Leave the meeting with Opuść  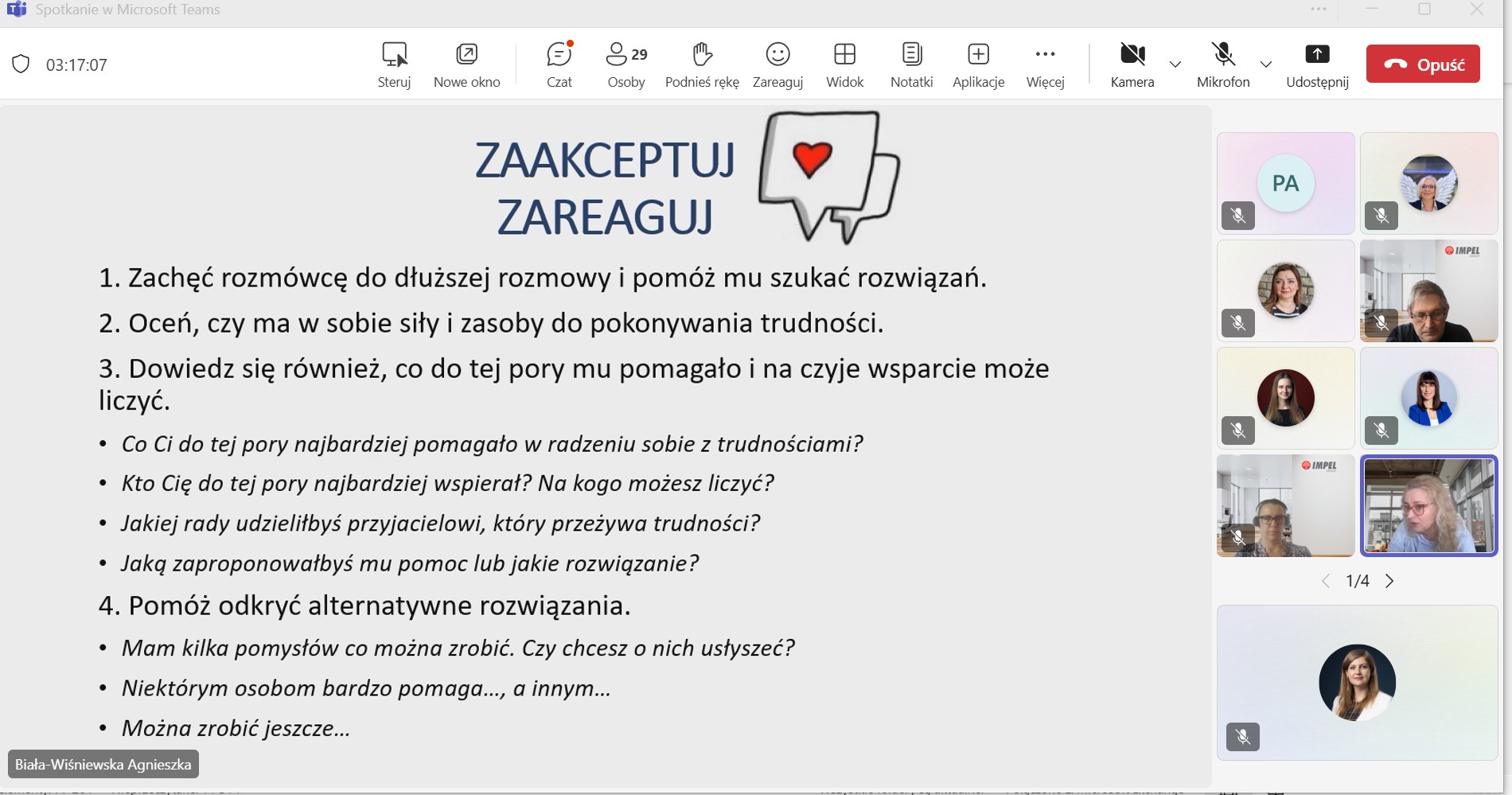[x=1423, y=64]
